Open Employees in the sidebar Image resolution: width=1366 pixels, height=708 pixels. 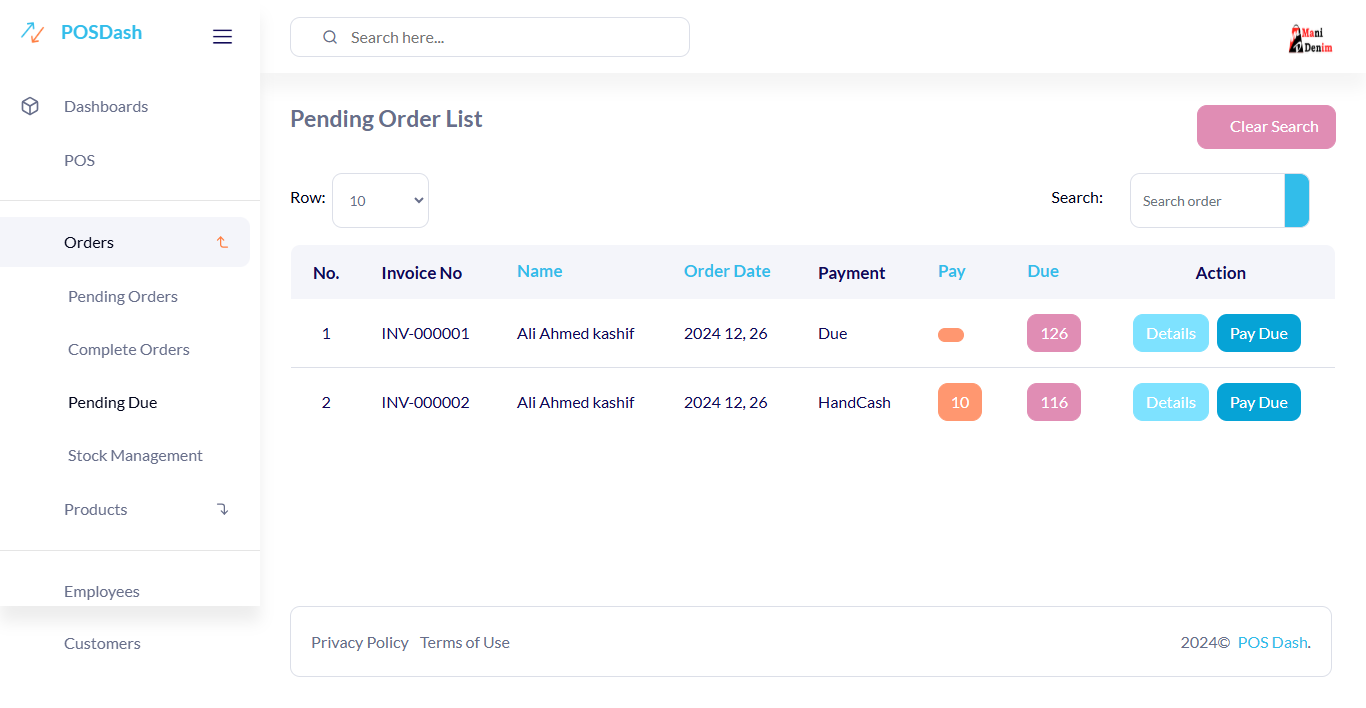tap(102, 591)
